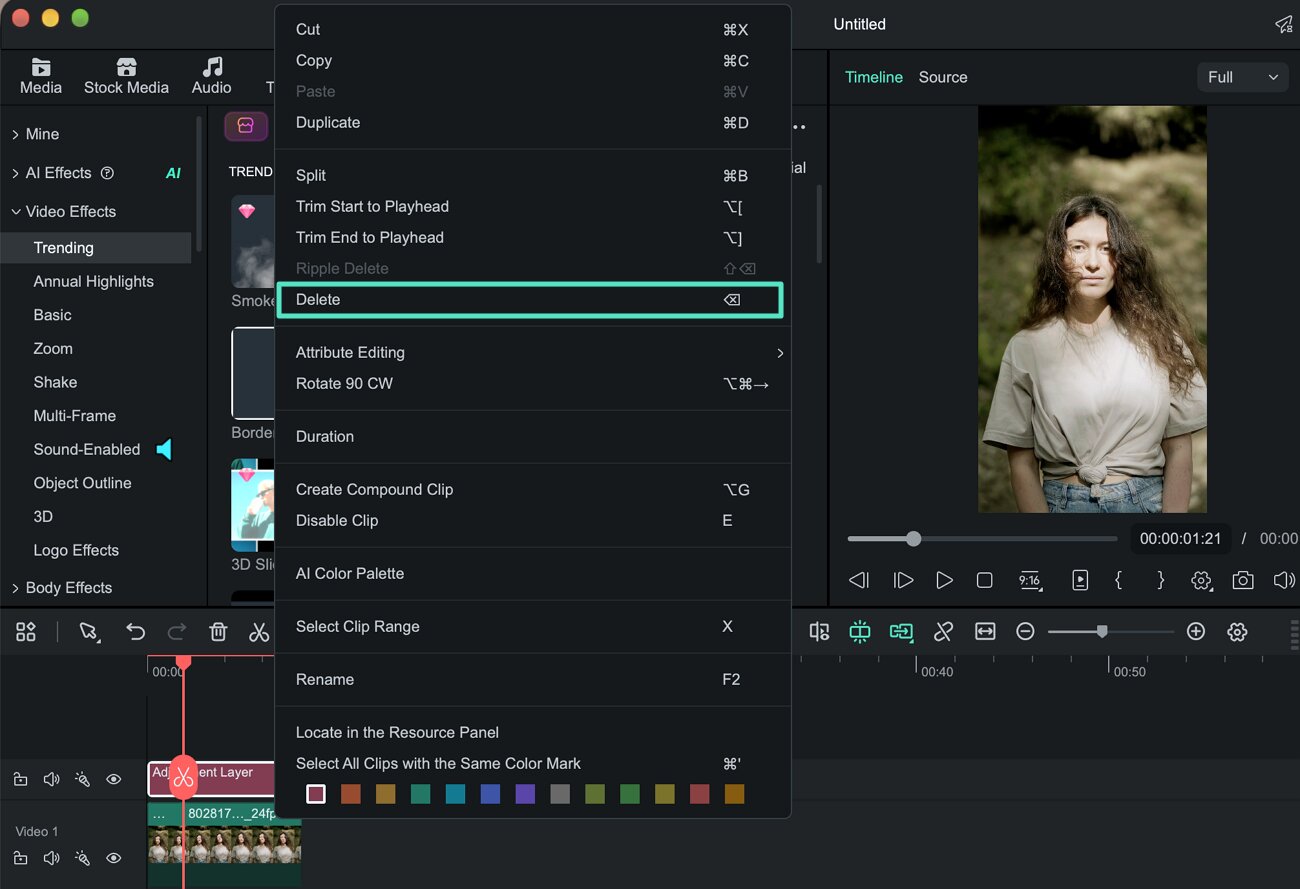1300x889 pixels.
Task: Hide the Adjustment Layer track with its eye icon
Action: [x=114, y=779]
